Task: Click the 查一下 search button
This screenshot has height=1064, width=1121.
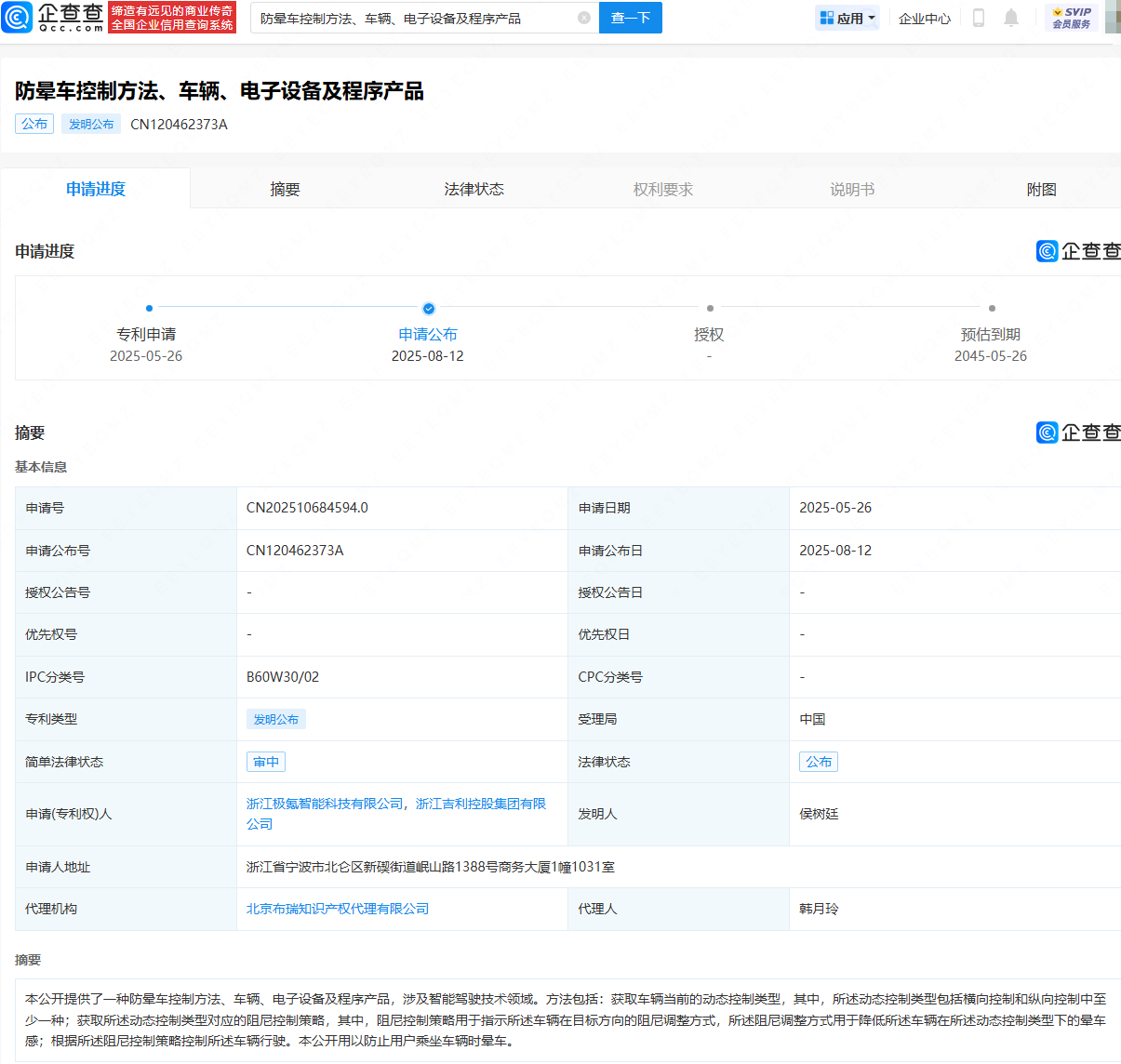Action: 630,18
